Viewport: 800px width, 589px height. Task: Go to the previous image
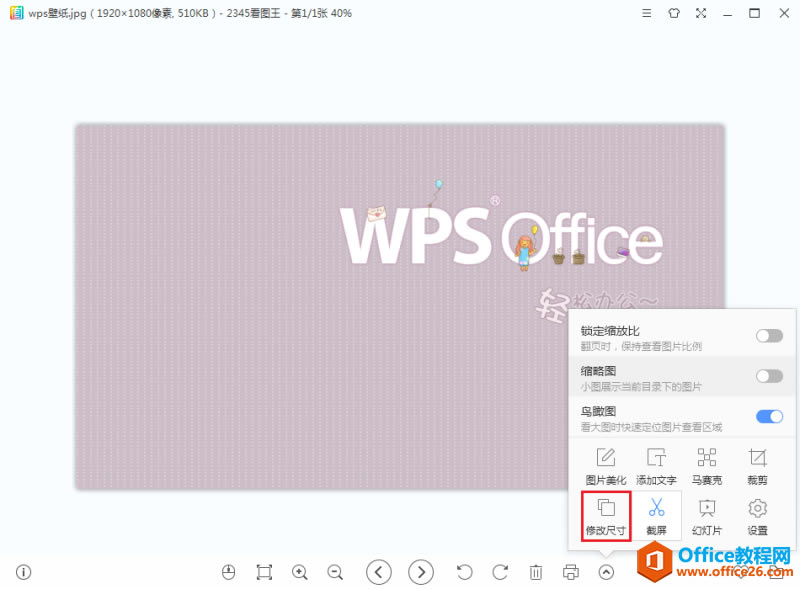tap(379, 572)
